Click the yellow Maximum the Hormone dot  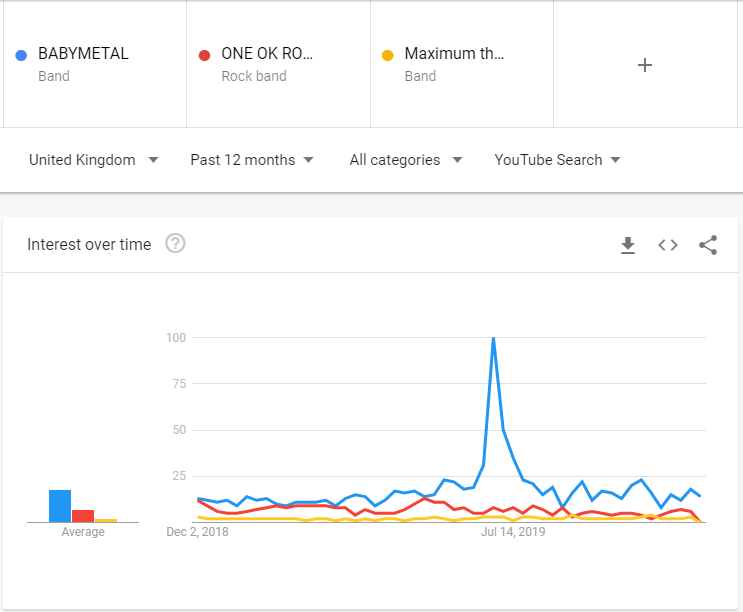388,55
